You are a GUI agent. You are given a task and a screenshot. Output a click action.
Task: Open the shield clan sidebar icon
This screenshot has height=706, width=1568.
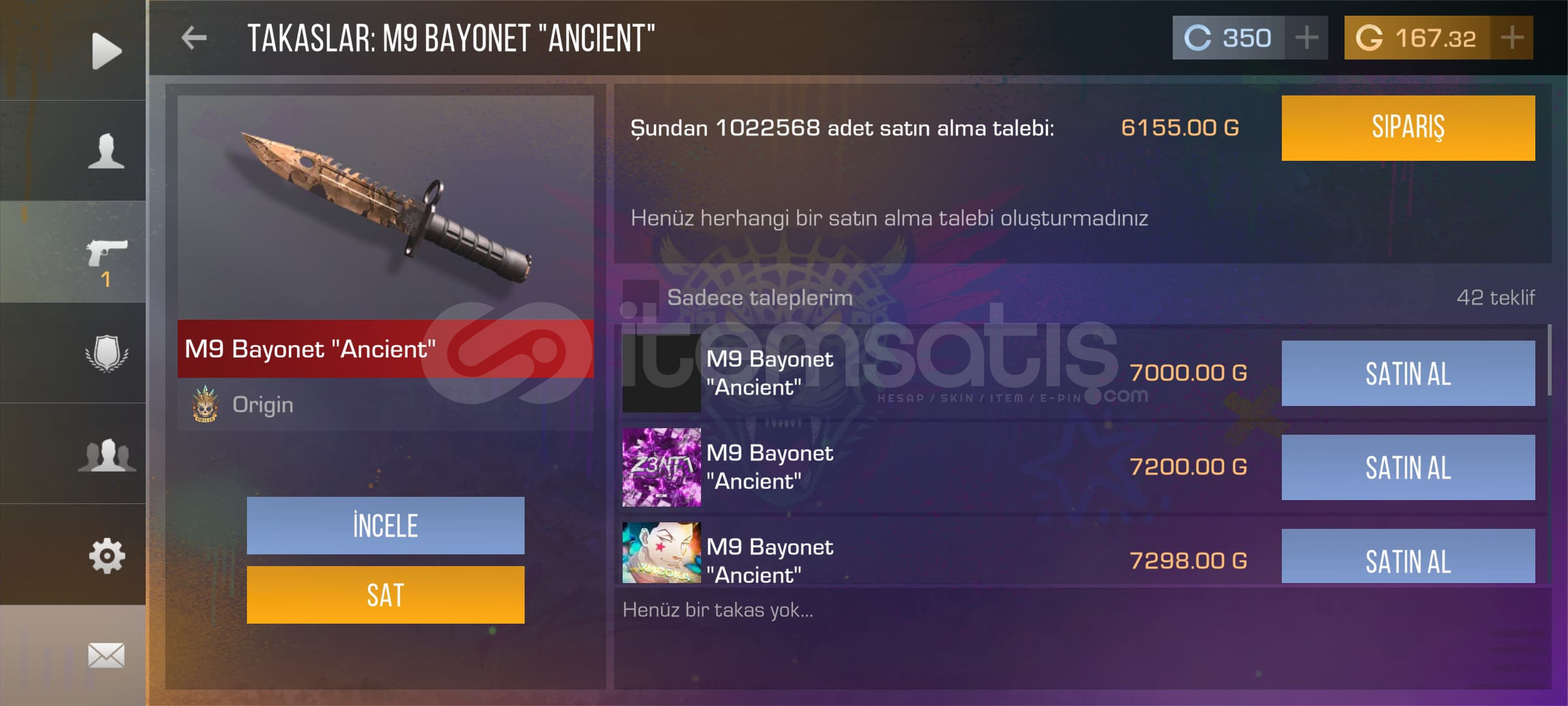[106, 353]
